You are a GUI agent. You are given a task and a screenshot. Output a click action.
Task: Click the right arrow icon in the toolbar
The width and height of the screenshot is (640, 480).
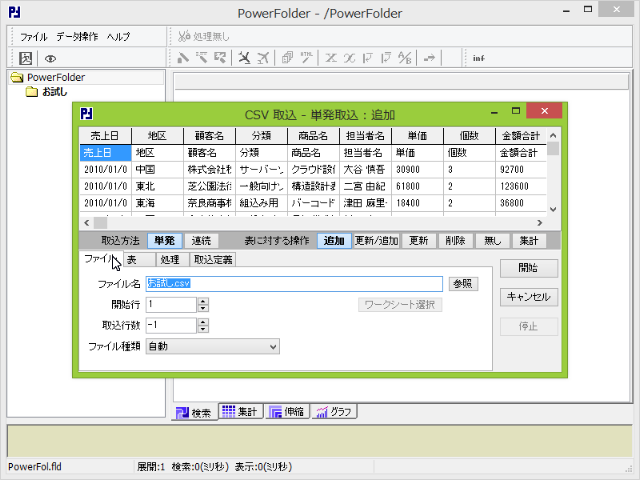(429, 58)
